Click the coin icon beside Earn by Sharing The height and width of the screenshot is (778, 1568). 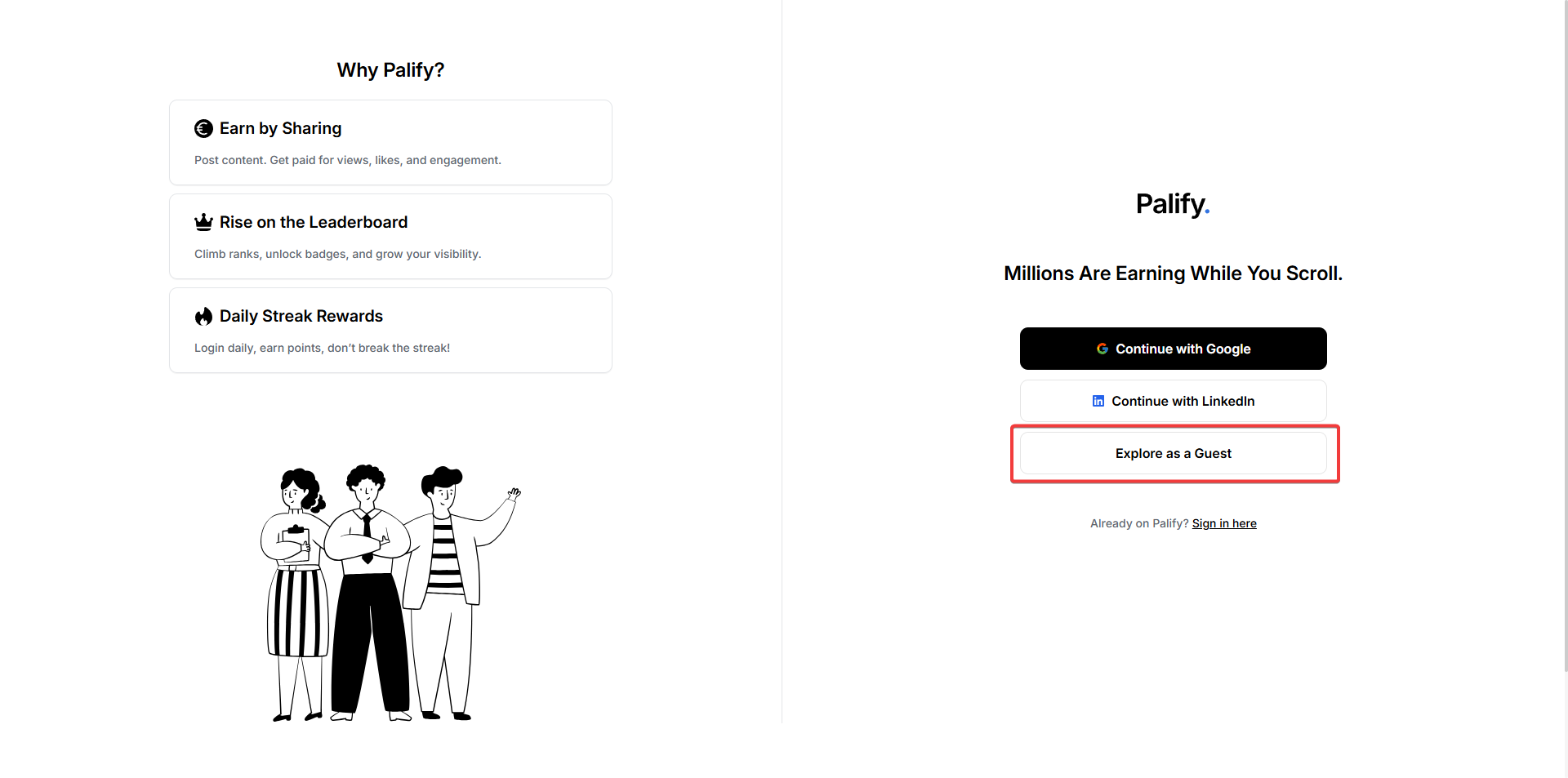pyautogui.click(x=203, y=128)
